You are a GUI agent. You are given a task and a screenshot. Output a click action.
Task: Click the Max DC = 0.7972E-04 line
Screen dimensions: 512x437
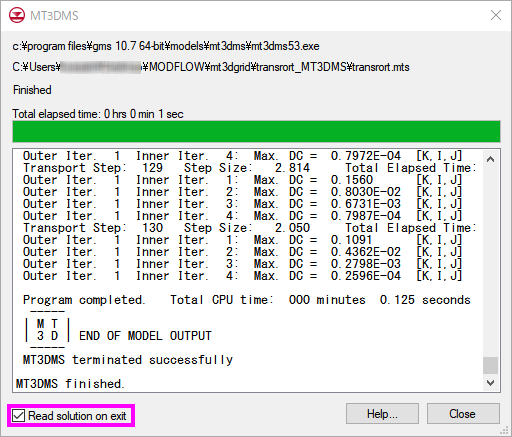pos(242,156)
